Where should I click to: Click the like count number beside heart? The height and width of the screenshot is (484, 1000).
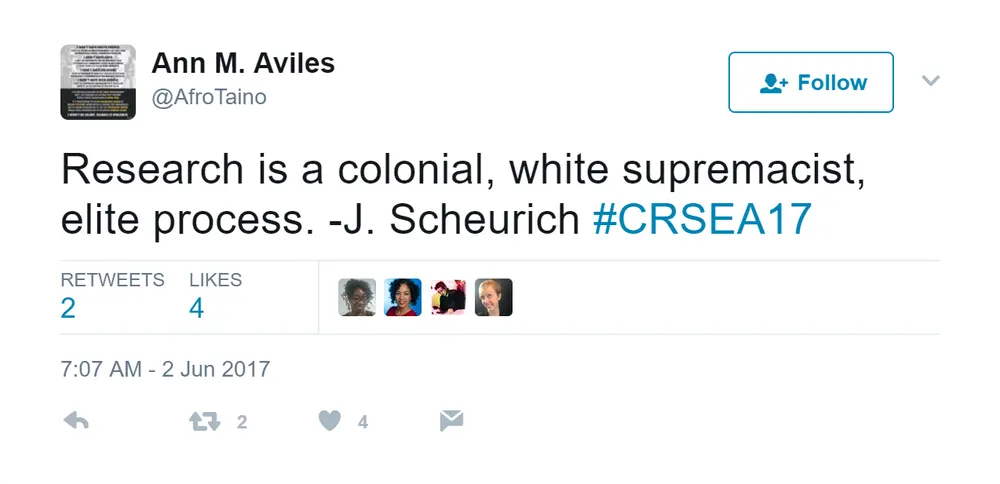(x=362, y=422)
